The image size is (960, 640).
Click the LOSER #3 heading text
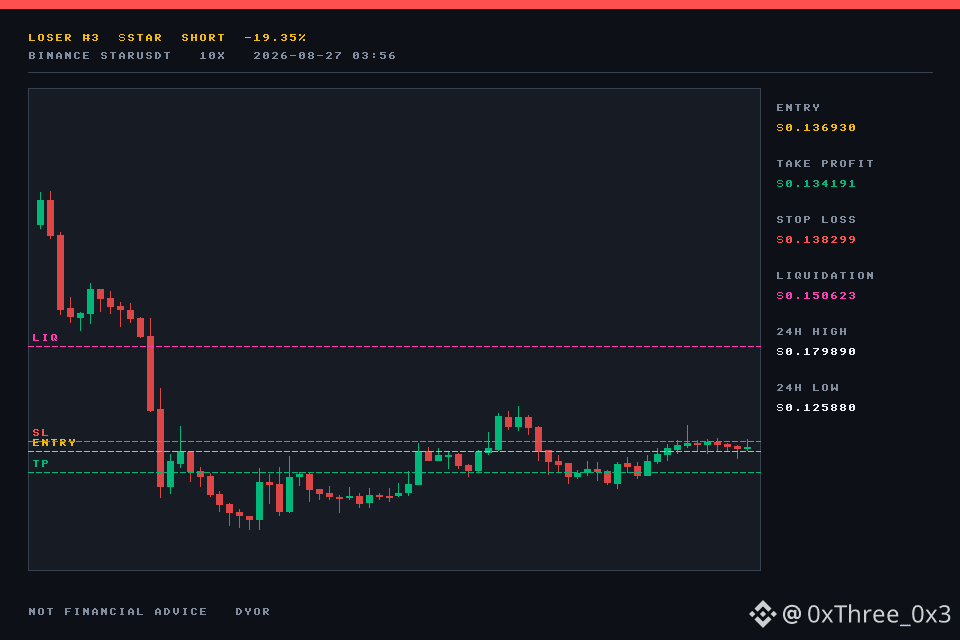64,38
